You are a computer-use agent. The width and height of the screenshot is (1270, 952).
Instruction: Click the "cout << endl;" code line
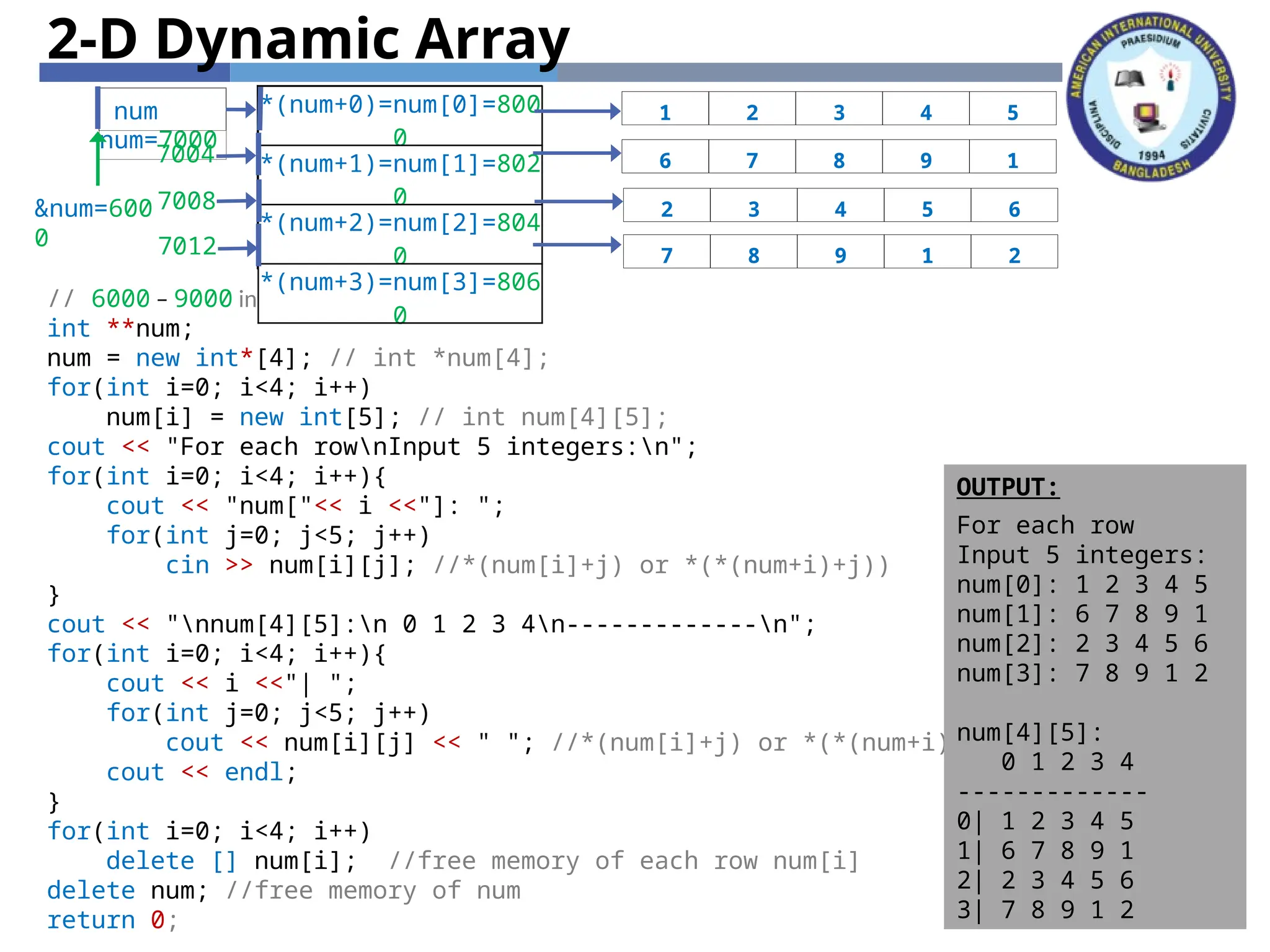click(x=202, y=772)
